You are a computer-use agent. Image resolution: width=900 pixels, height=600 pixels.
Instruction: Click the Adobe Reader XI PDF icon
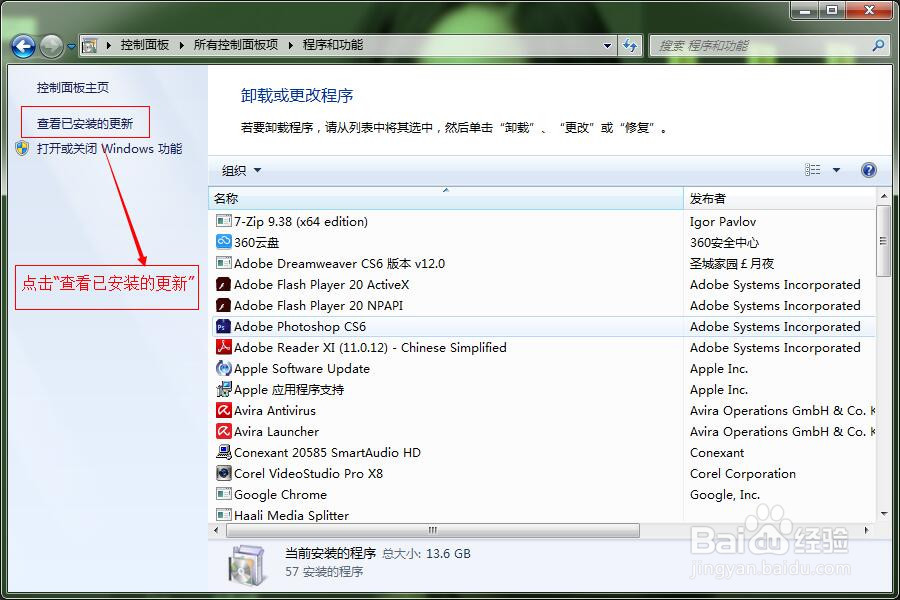pos(225,347)
